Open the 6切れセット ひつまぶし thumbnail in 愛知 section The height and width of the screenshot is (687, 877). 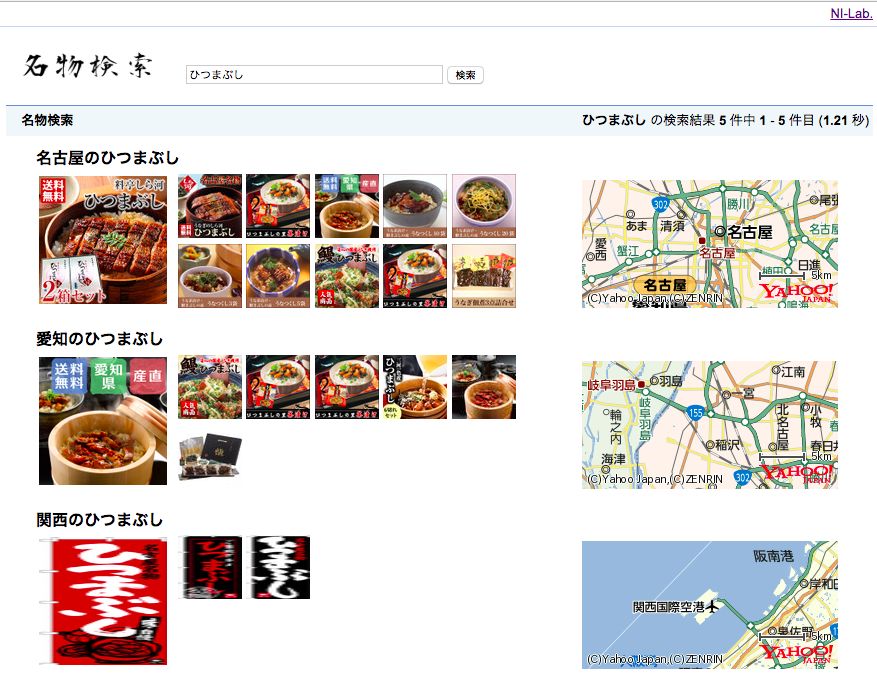[415, 387]
